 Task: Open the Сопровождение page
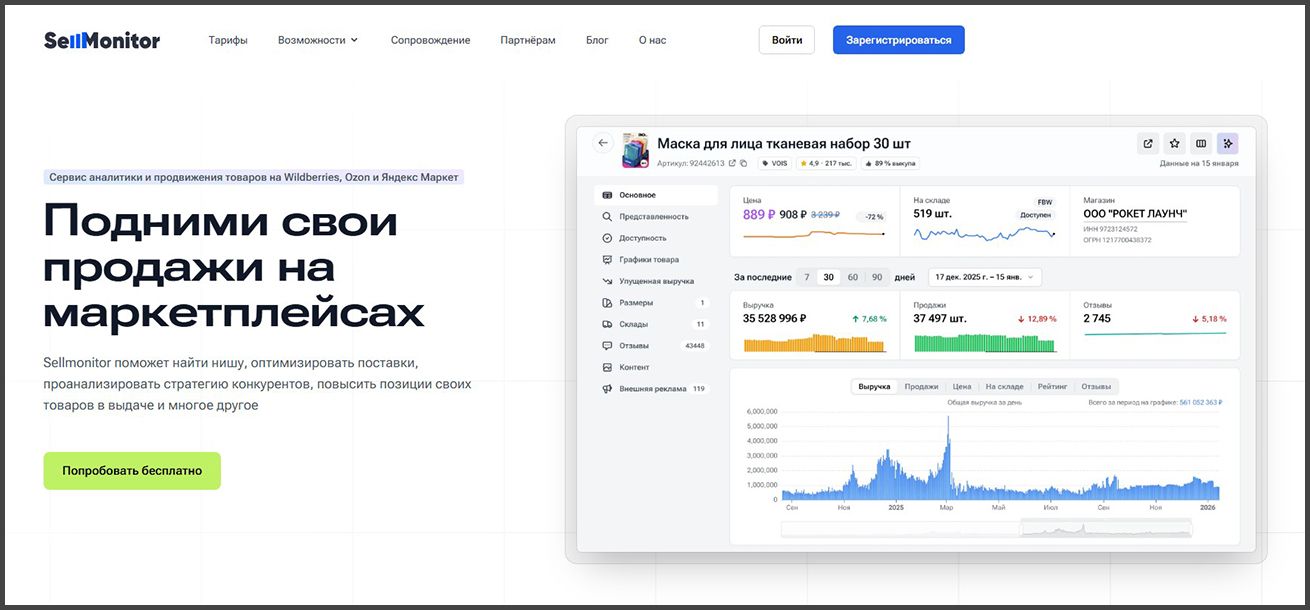[430, 40]
